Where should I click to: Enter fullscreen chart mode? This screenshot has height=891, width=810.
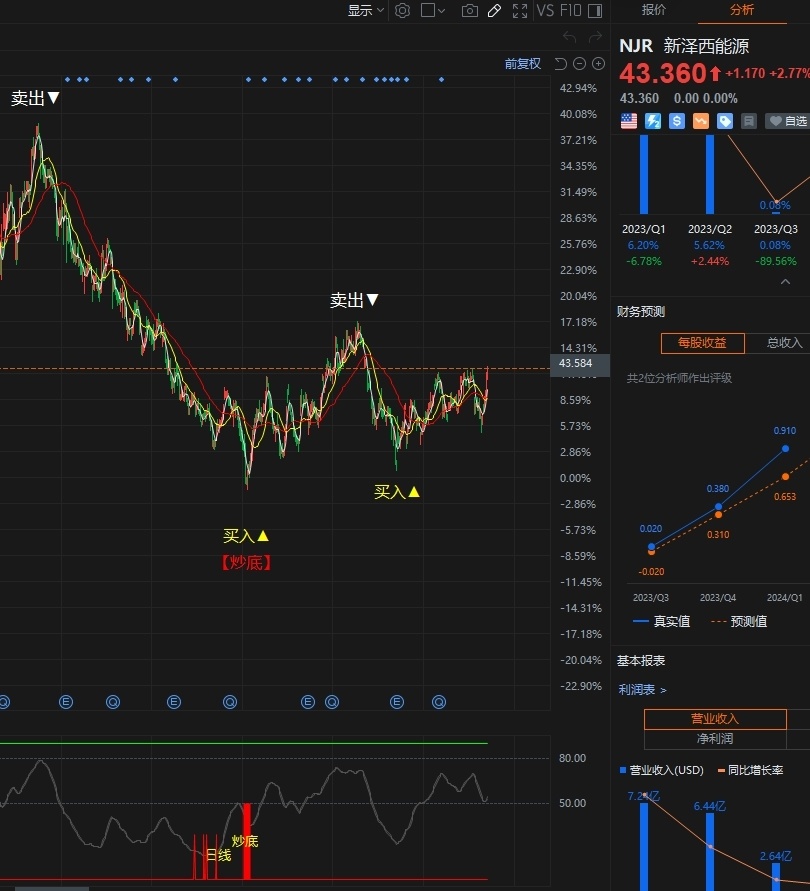pyautogui.click(x=520, y=10)
